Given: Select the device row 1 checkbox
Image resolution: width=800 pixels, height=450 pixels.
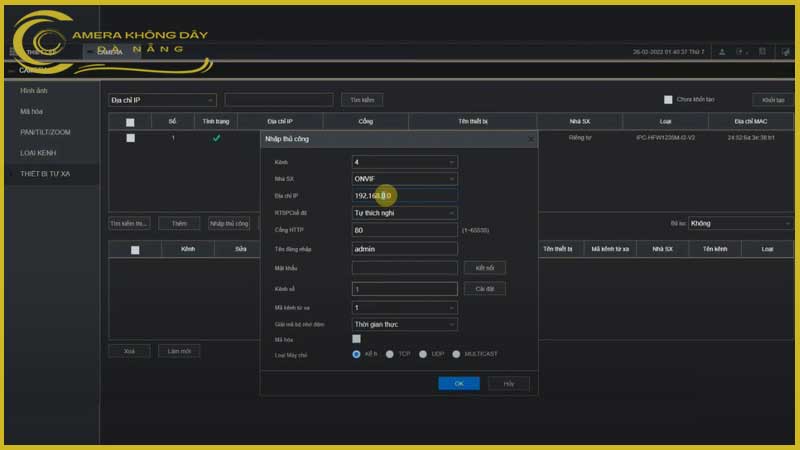Looking at the screenshot, I should point(130,138).
